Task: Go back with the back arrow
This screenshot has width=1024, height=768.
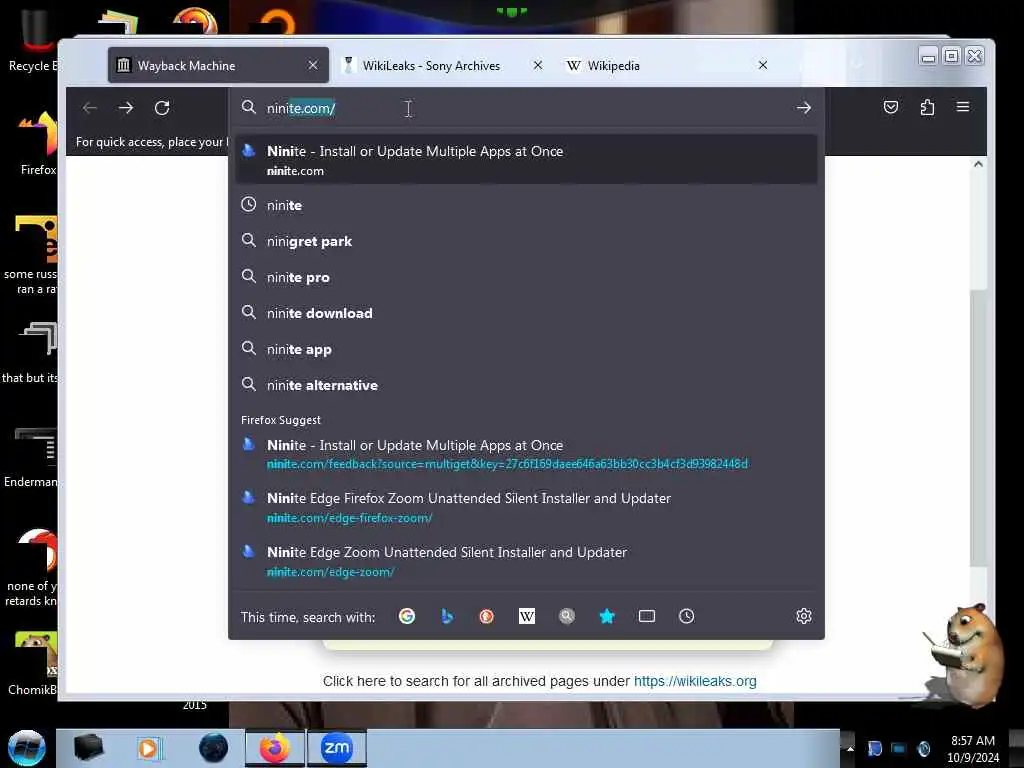Action: [90, 108]
